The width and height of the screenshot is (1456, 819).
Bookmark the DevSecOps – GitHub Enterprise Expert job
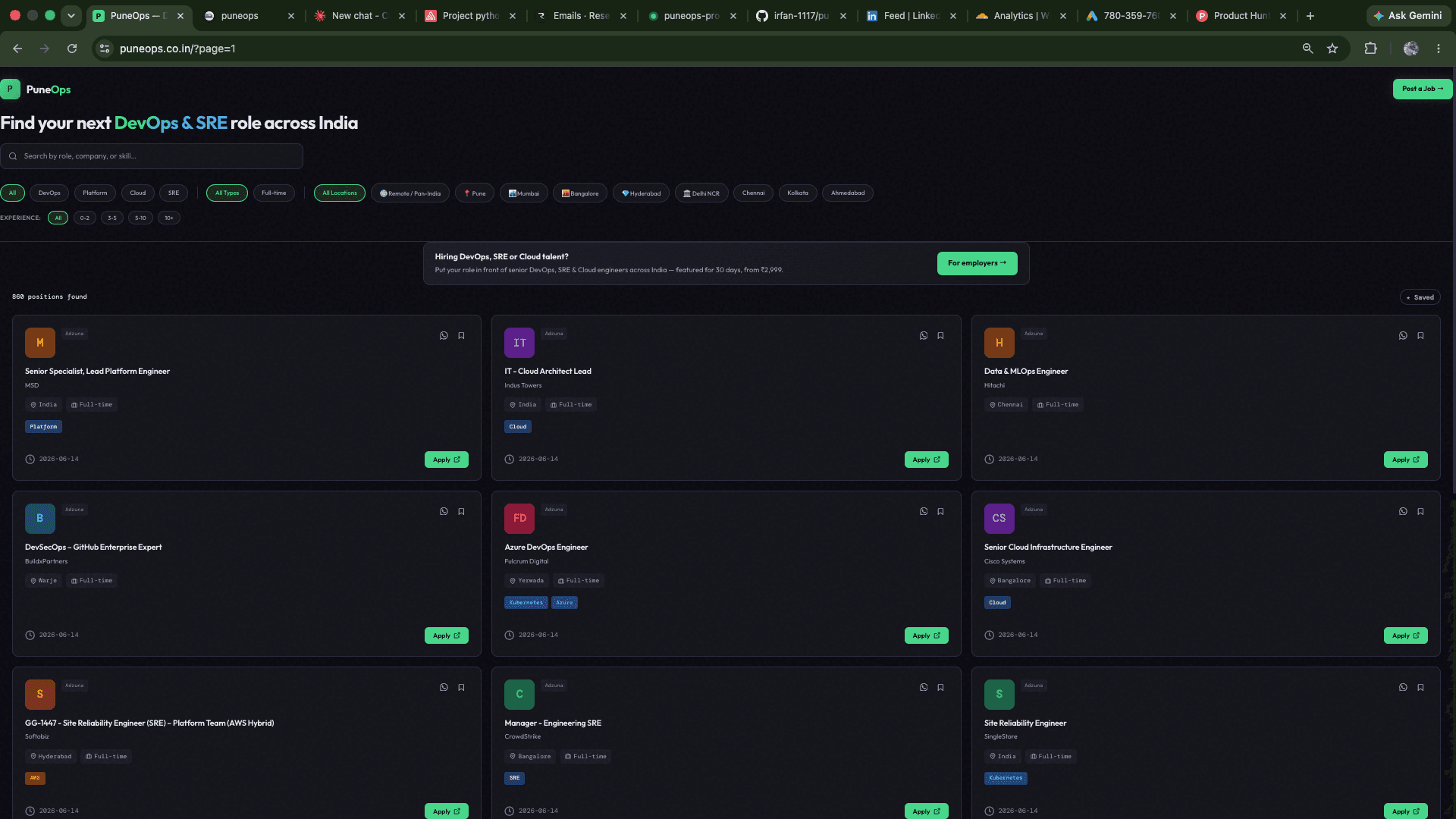tap(461, 512)
